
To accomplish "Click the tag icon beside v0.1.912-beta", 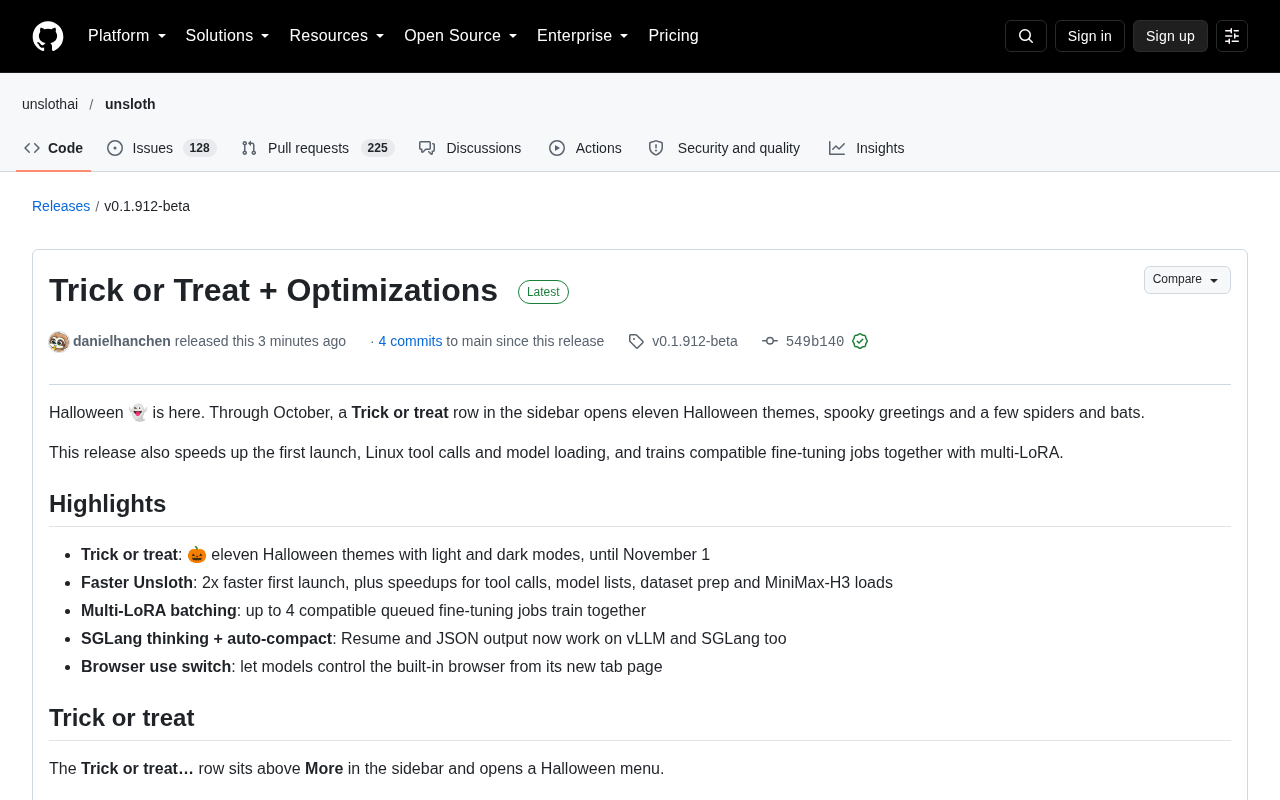I will click(636, 341).
